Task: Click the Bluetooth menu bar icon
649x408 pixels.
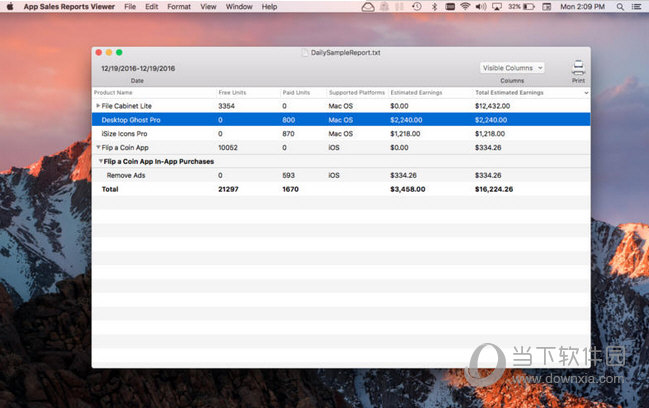Action: [x=434, y=7]
